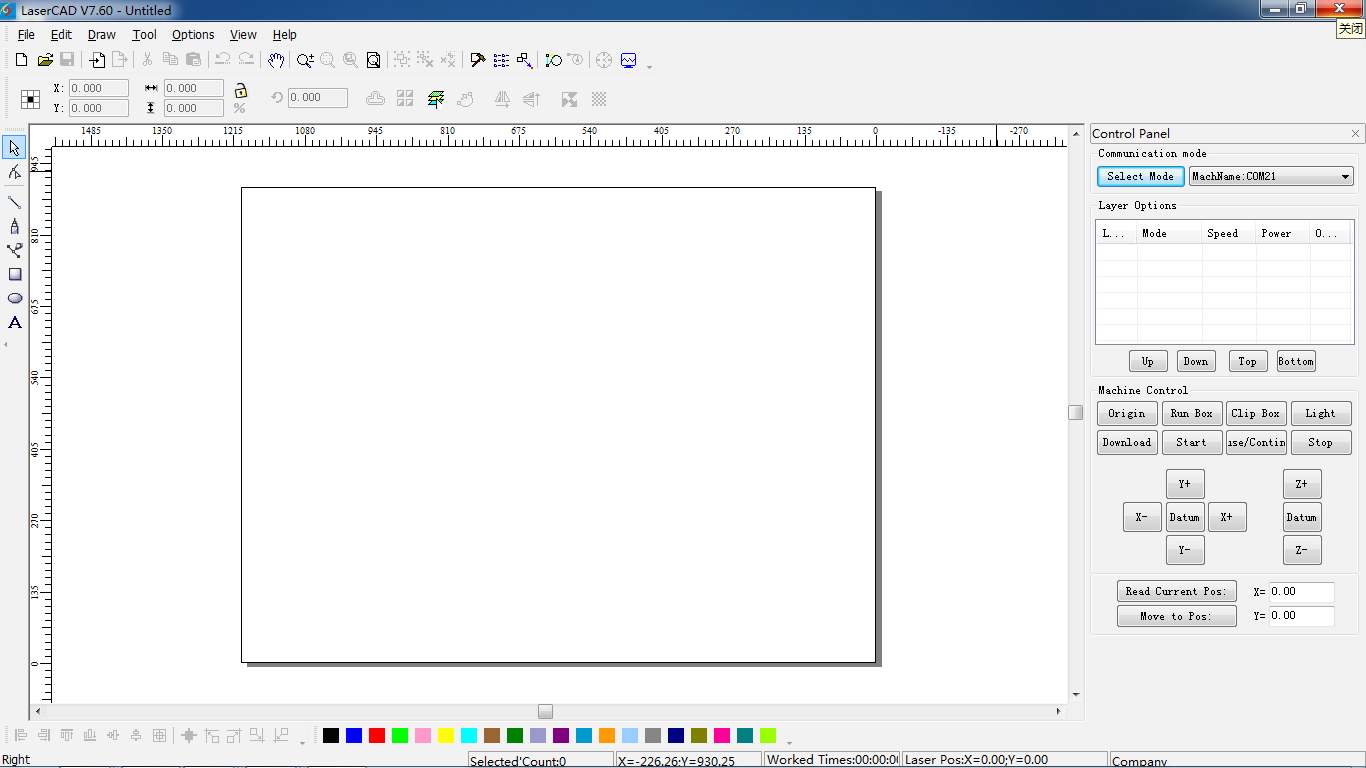This screenshot has width=1366, height=768.
Task: Click the Power column header
Action: [x=1283, y=233]
